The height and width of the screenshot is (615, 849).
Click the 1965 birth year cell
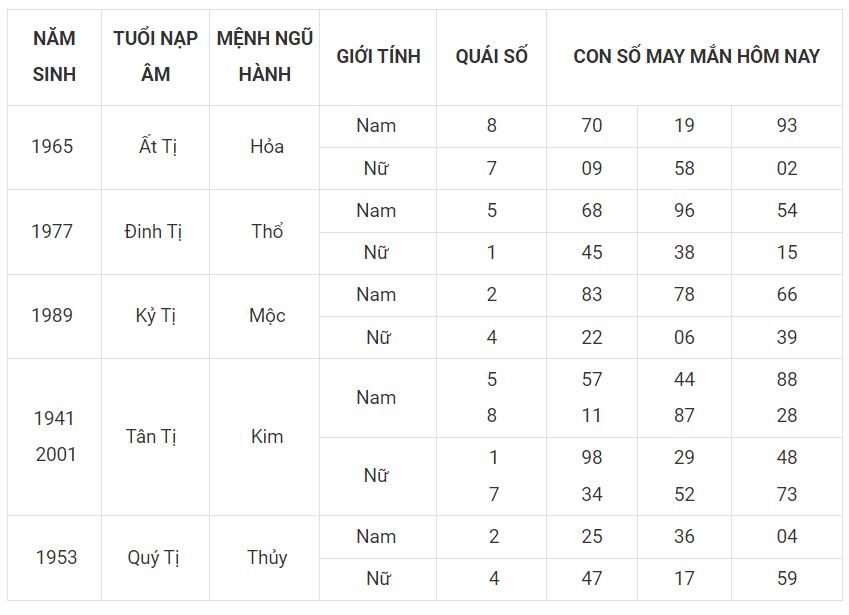click(x=54, y=147)
